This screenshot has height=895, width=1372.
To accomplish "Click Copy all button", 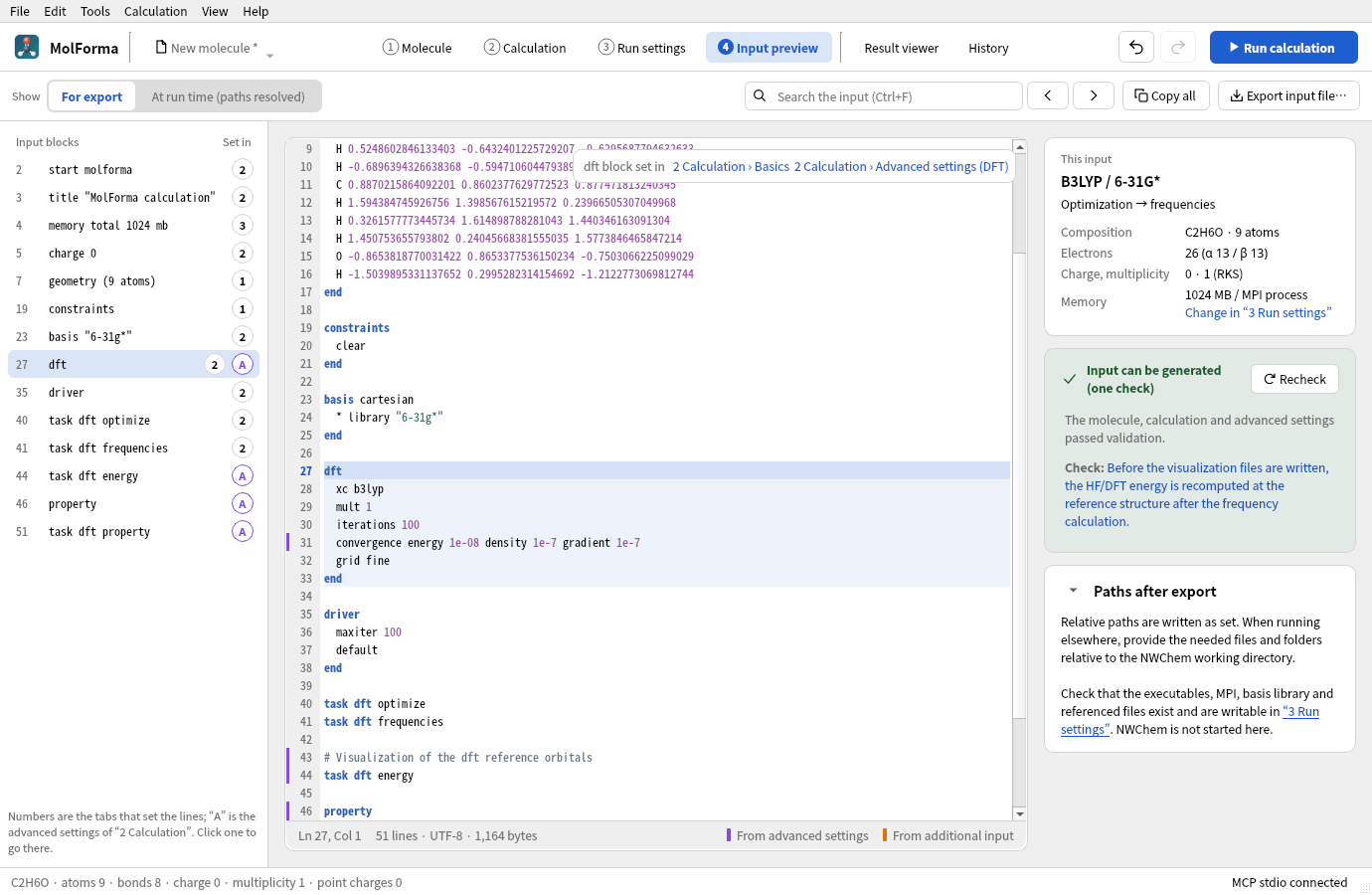I will click(x=1165, y=95).
